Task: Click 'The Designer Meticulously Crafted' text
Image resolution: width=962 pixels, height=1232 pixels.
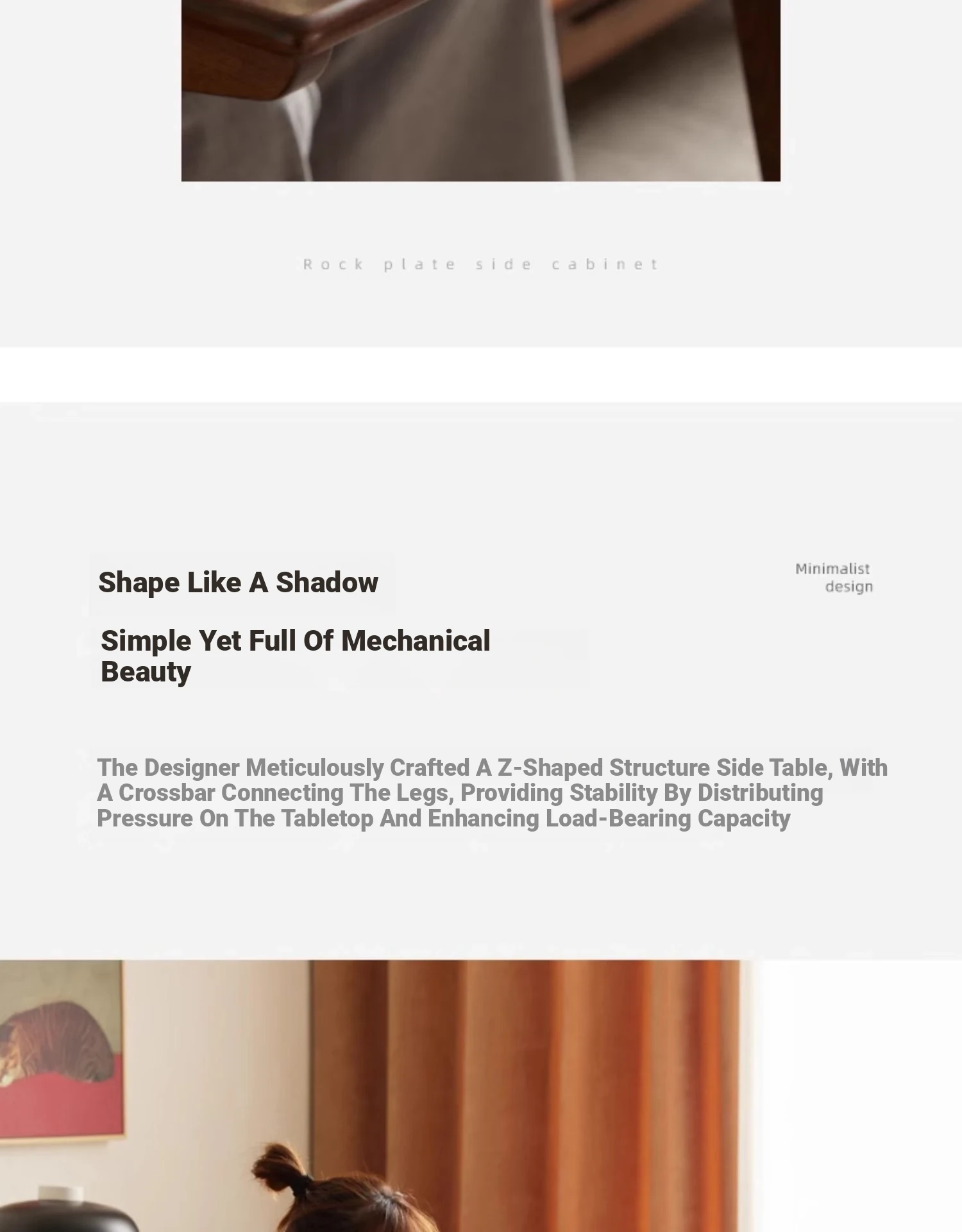Action: [283, 767]
